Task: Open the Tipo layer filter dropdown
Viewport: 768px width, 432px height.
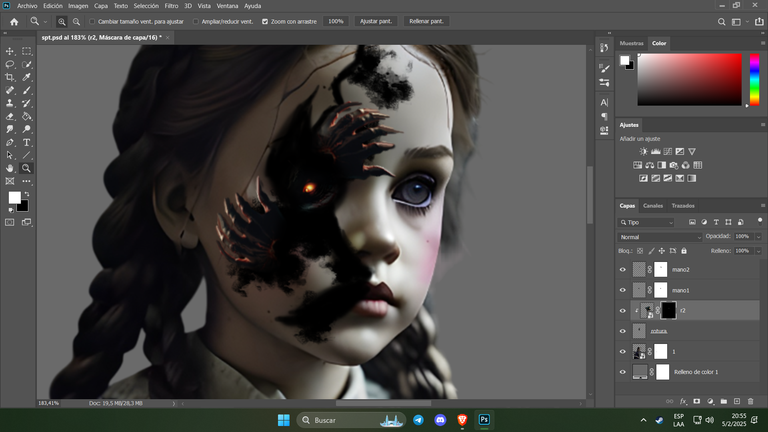Action: pyautogui.click(x=646, y=222)
